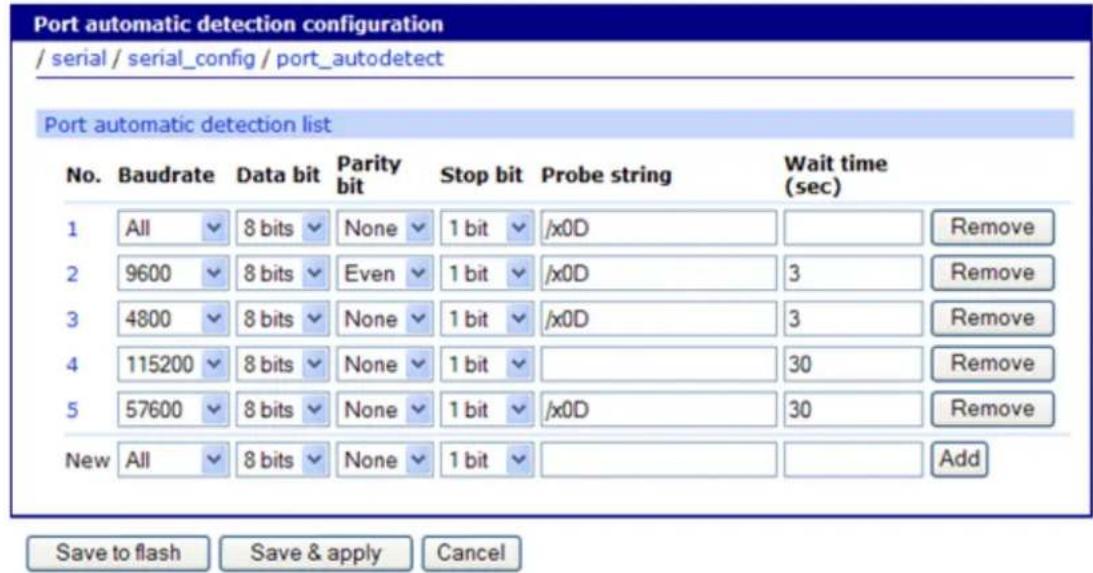Open Parity dropdown showing Even

click(385, 273)
